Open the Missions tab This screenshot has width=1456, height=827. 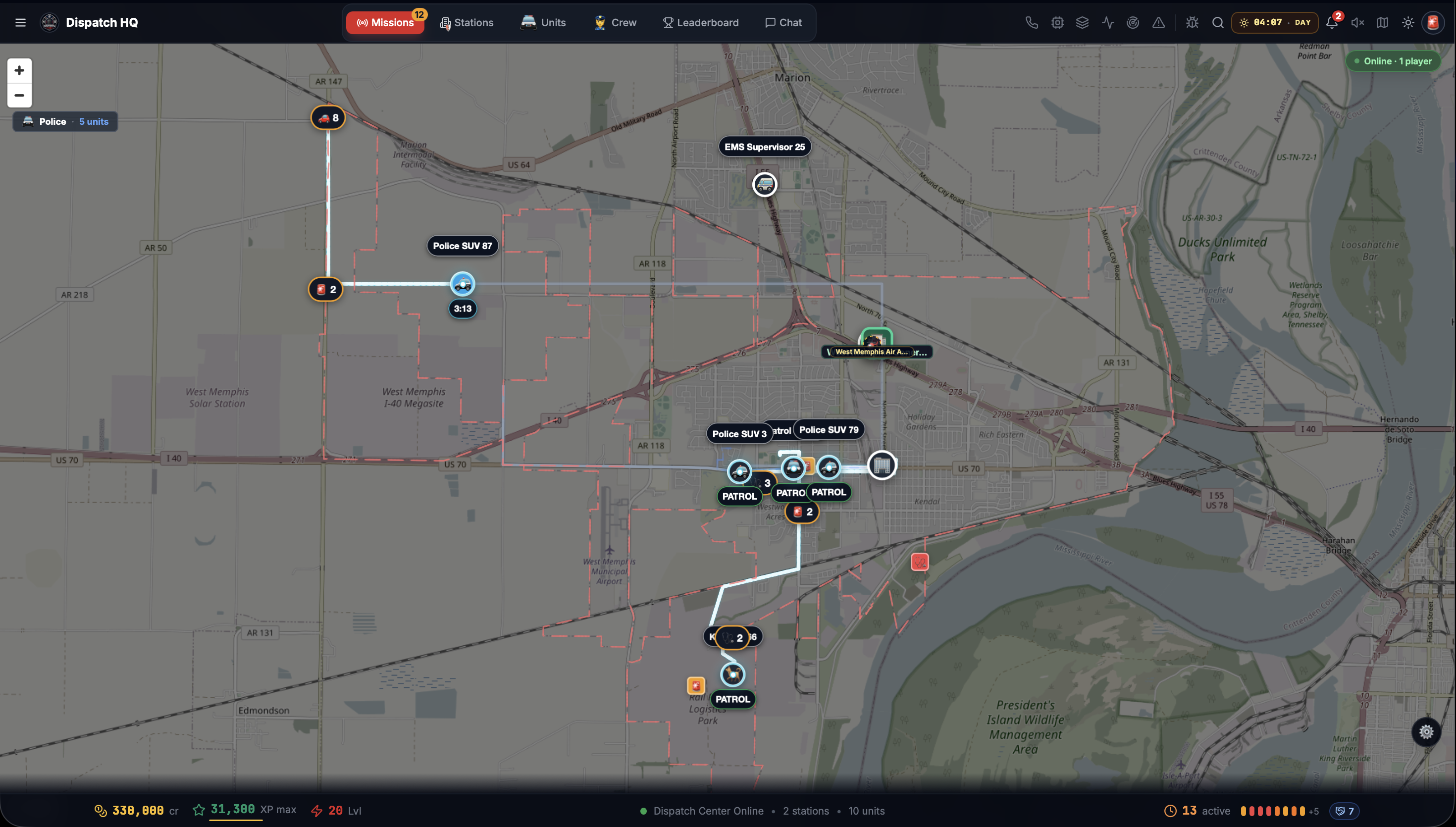pos(385,23)
